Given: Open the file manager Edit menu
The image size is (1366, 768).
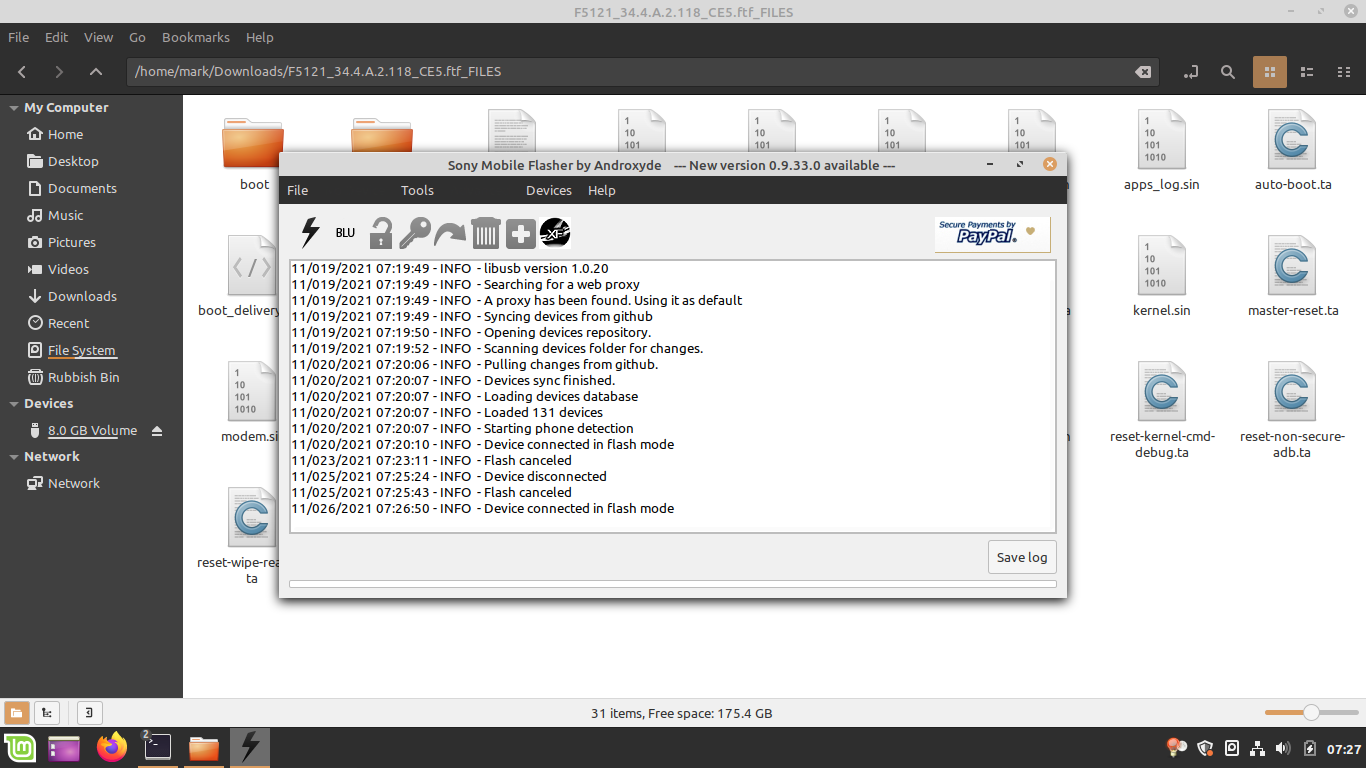Looking at the screenshot, I should click(56, 37).
